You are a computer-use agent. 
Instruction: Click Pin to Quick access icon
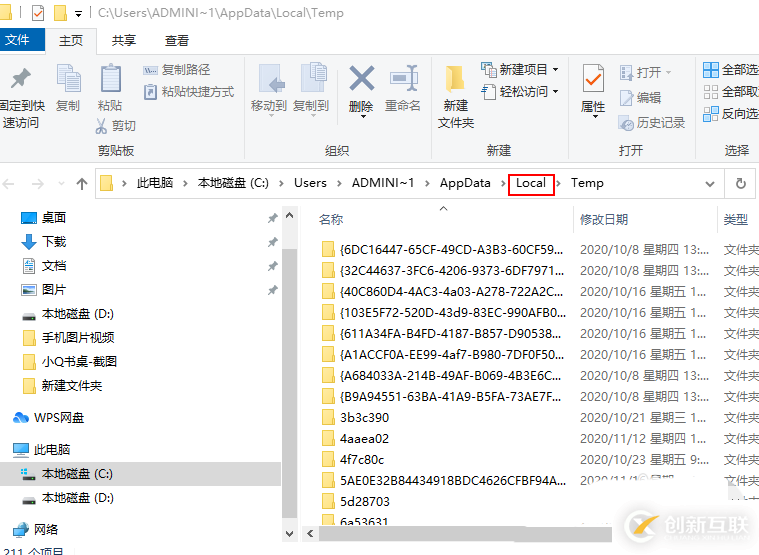[21, 79]
